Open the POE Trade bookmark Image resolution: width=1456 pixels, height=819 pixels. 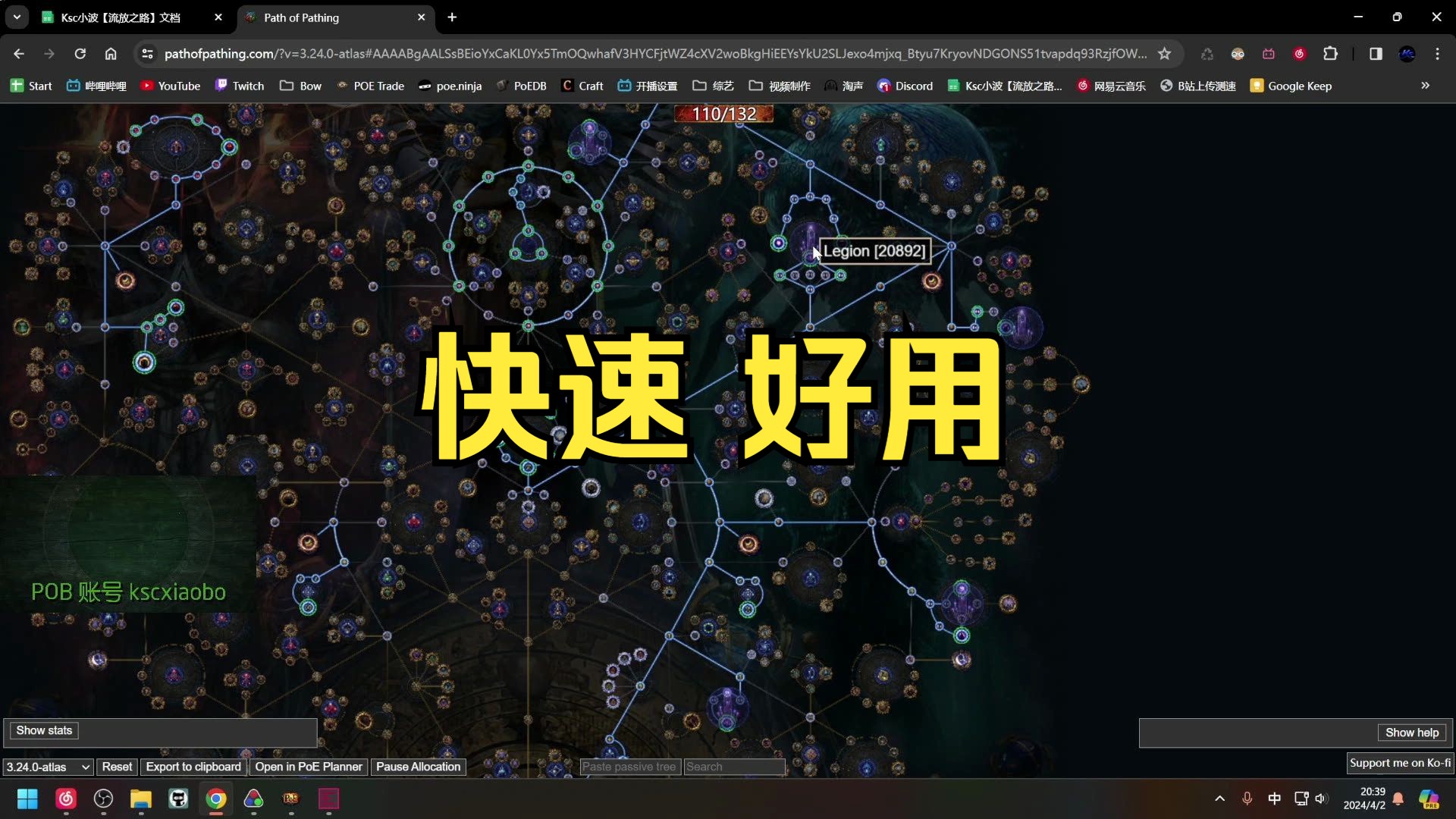[370, 86]
